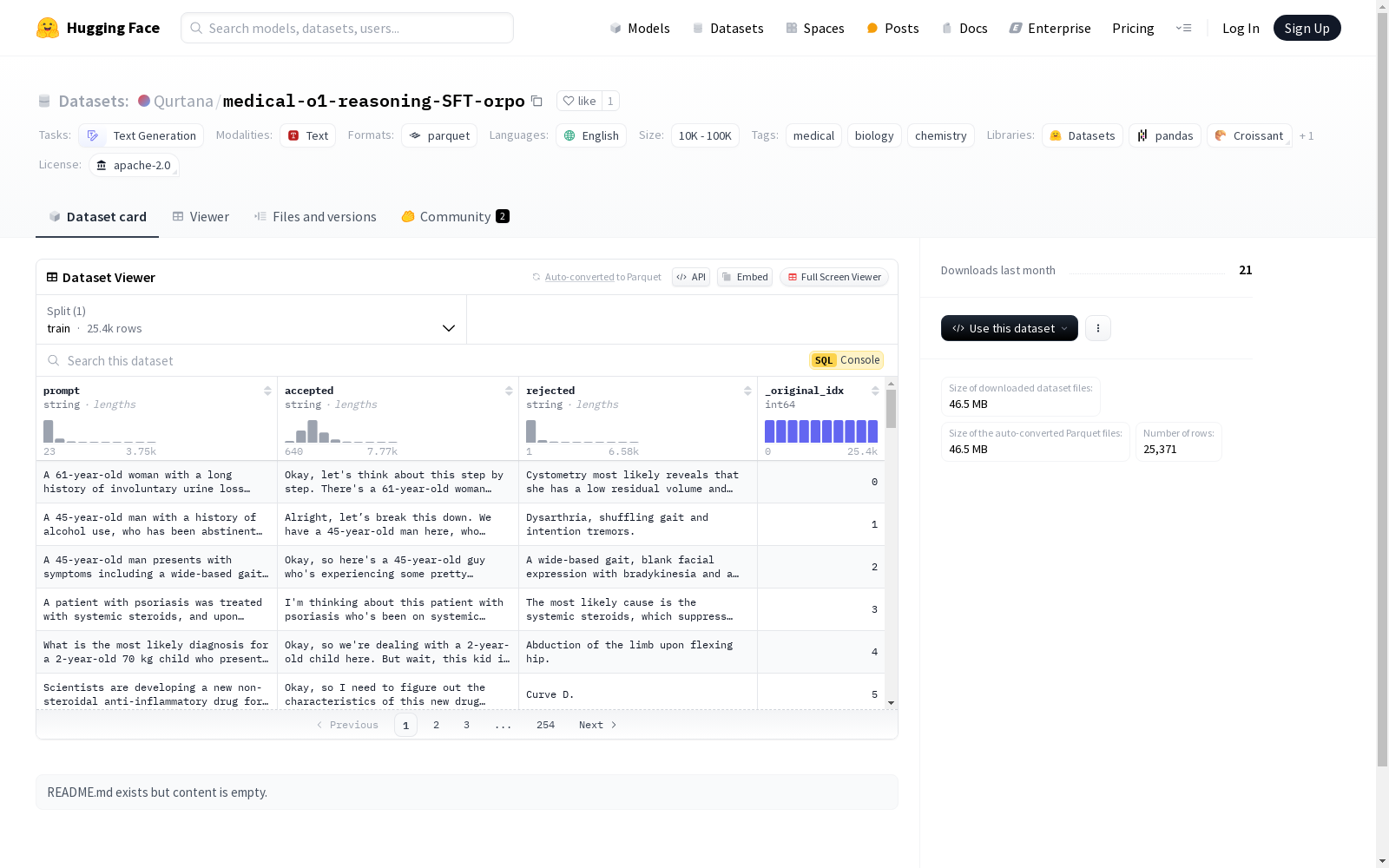Screen dimensions: 1389x868
Task: Switch to the Viewer tab
Action: click(201, 217)
